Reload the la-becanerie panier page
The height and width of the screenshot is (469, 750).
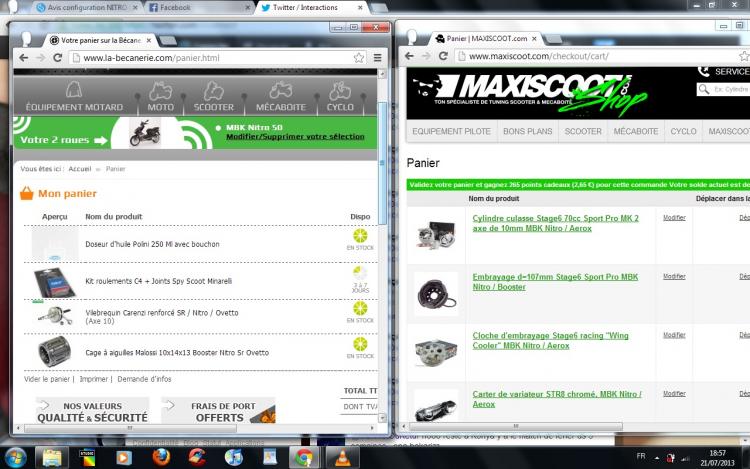pyautogui.click(x=57, y=58)
